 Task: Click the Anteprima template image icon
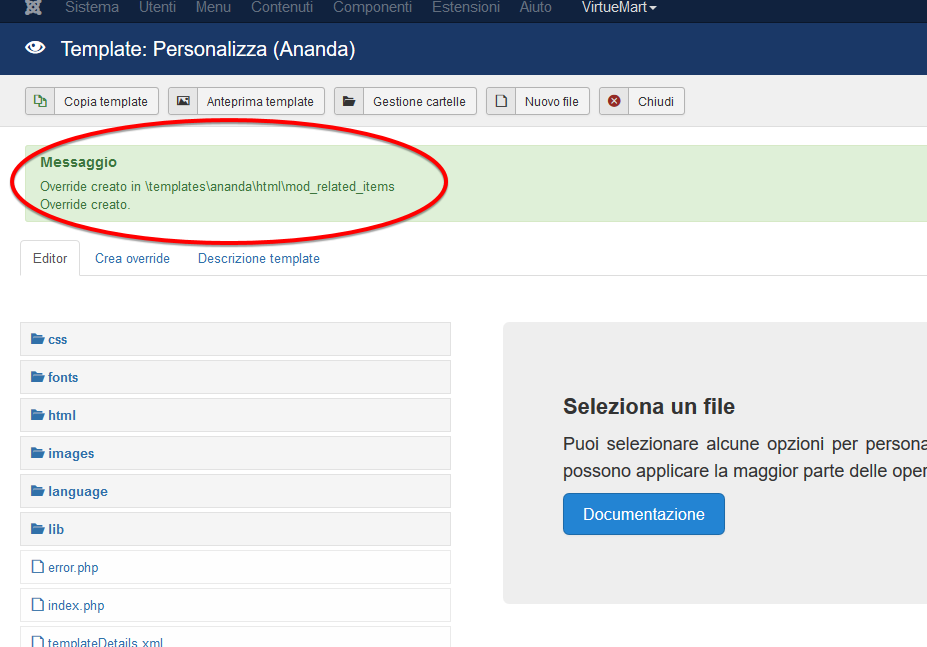click(x=183, y=101)
